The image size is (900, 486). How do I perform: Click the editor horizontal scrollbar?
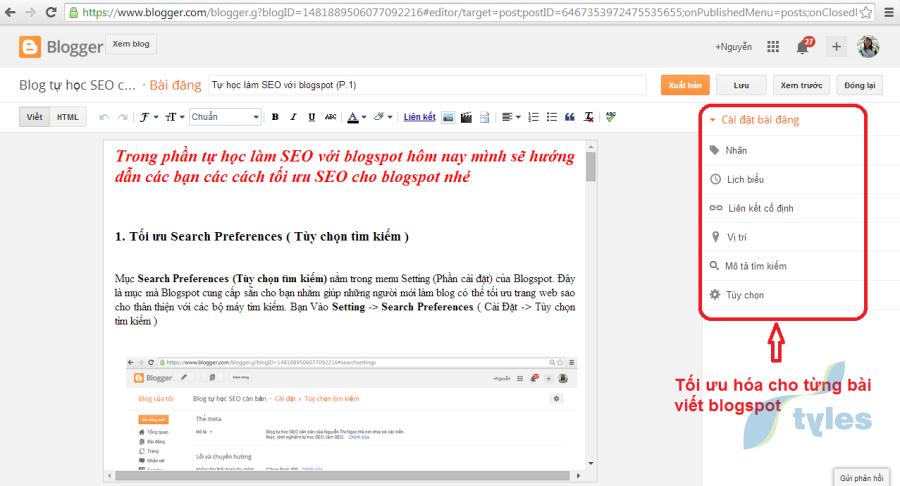(x=343, y=476)
